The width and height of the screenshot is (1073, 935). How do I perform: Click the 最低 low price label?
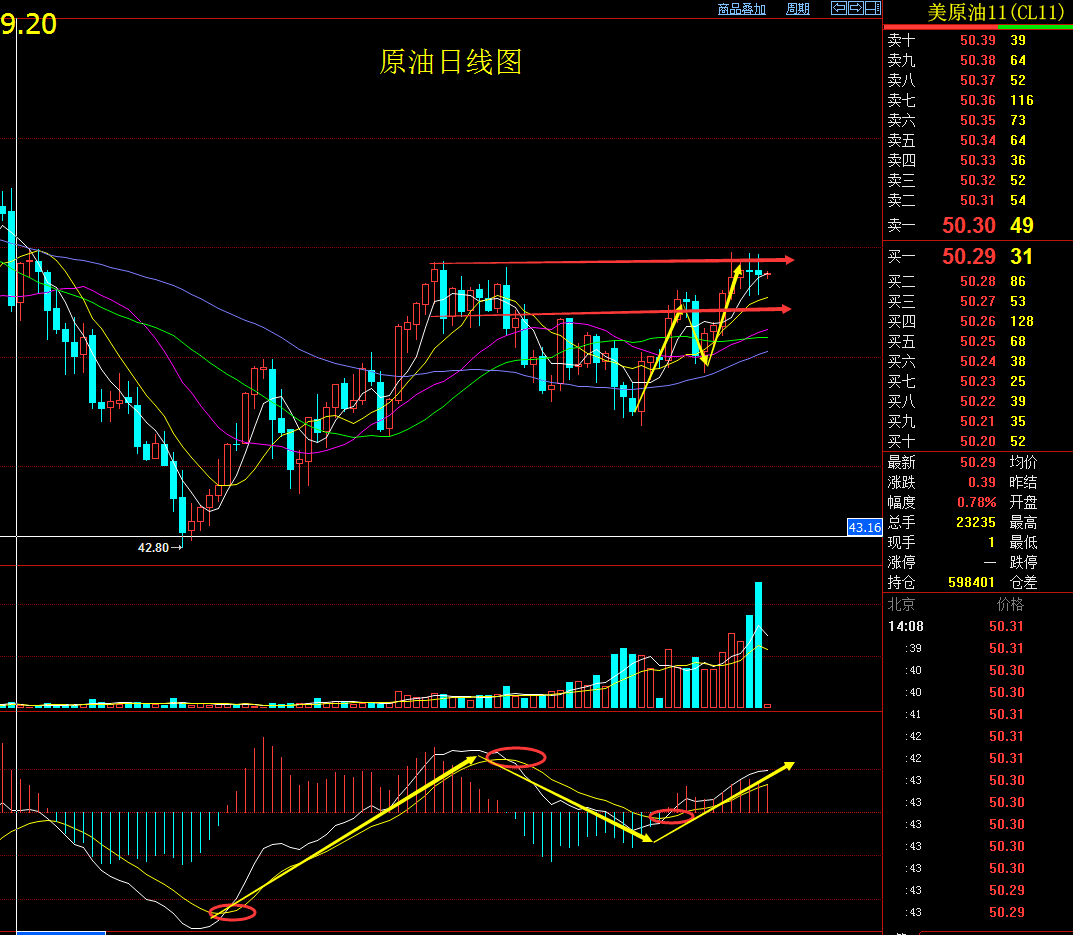pos(1024,542)
